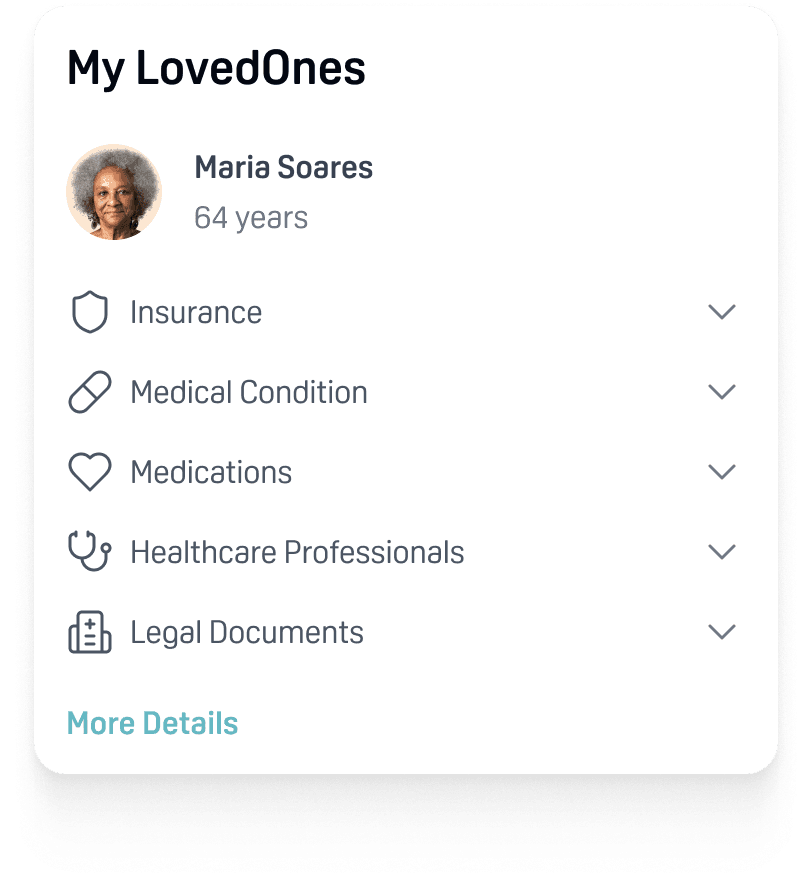This screenshot has width=812, height=892.
Task: Click the shield icon next to Insurance
Action: [89, 311]
